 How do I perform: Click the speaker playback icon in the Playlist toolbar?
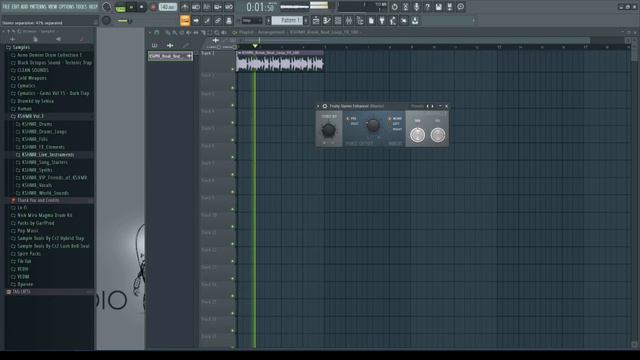click(x=224, y=32)
